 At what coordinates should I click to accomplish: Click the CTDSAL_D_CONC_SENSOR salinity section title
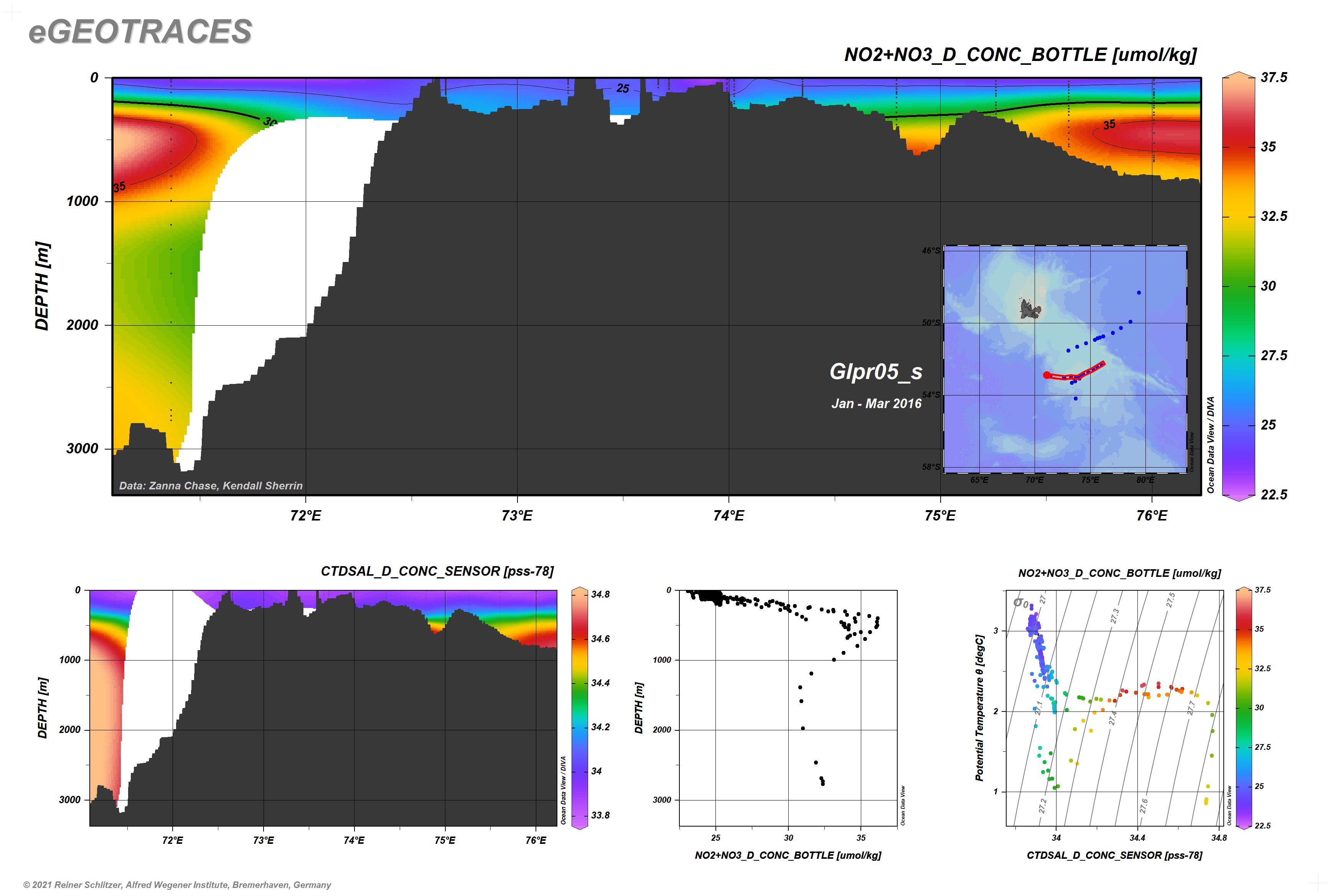[x=437, y=571]
